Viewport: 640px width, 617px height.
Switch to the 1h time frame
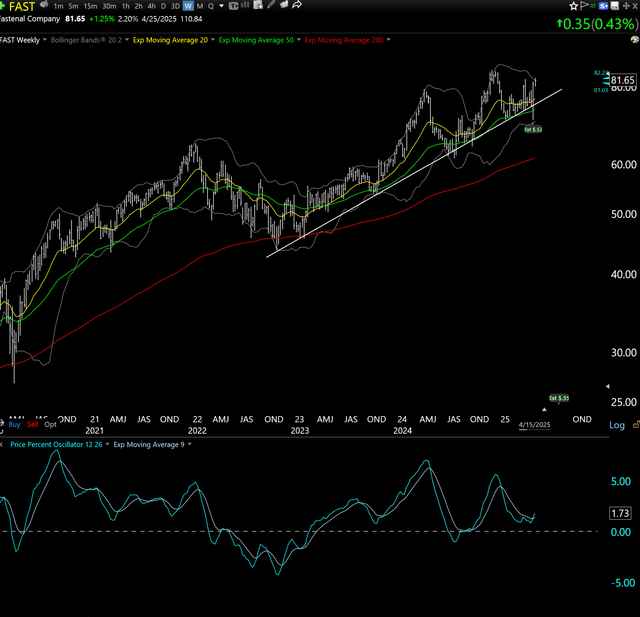(x=126, y=6)
